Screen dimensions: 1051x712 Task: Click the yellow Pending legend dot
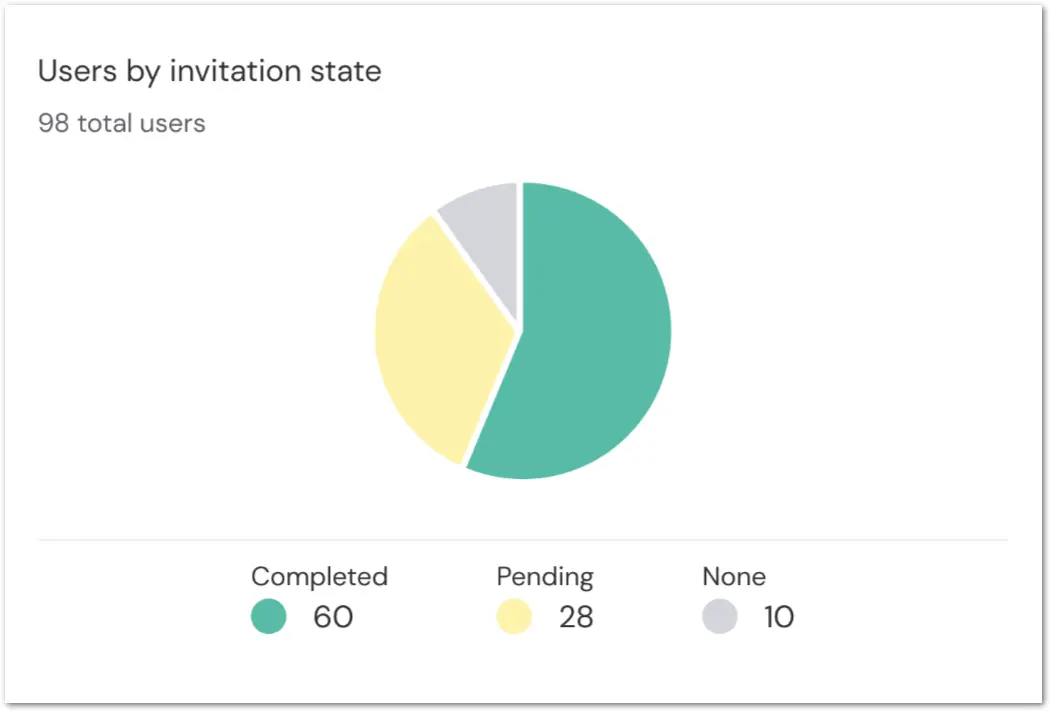point(514,616)
